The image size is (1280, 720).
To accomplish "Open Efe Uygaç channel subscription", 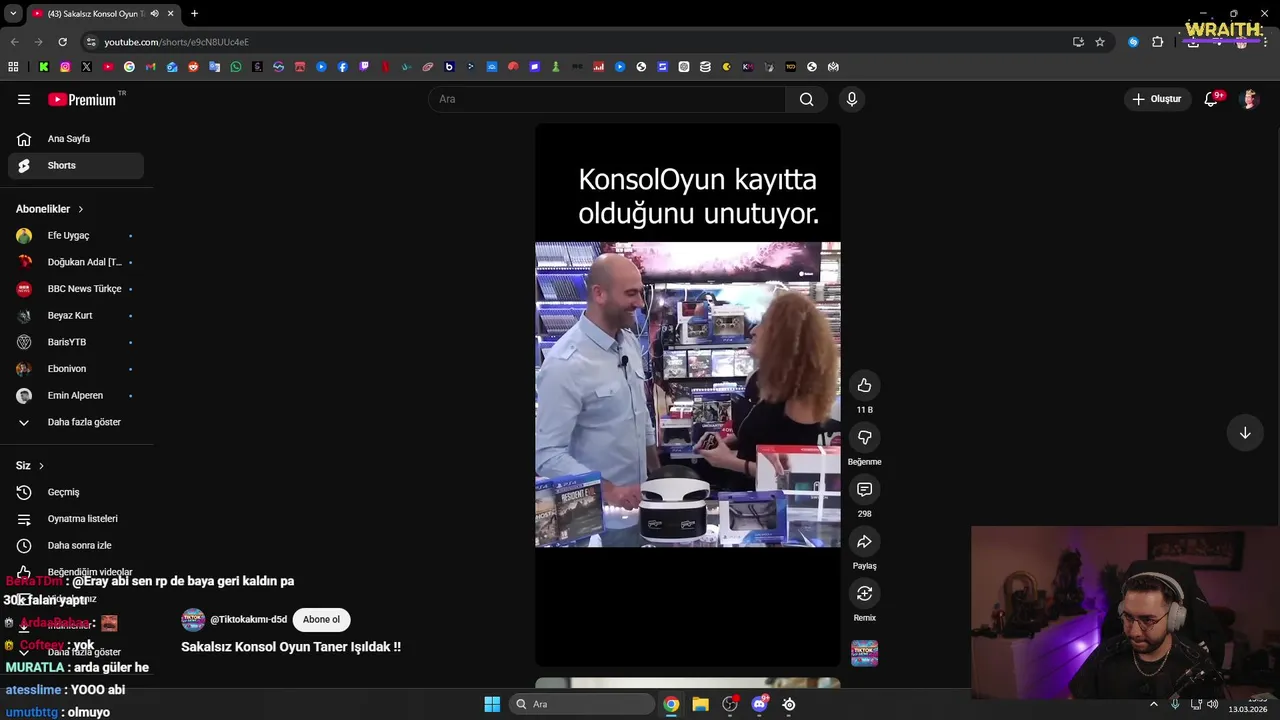I will pyautogui.click(x=76, y=236).
